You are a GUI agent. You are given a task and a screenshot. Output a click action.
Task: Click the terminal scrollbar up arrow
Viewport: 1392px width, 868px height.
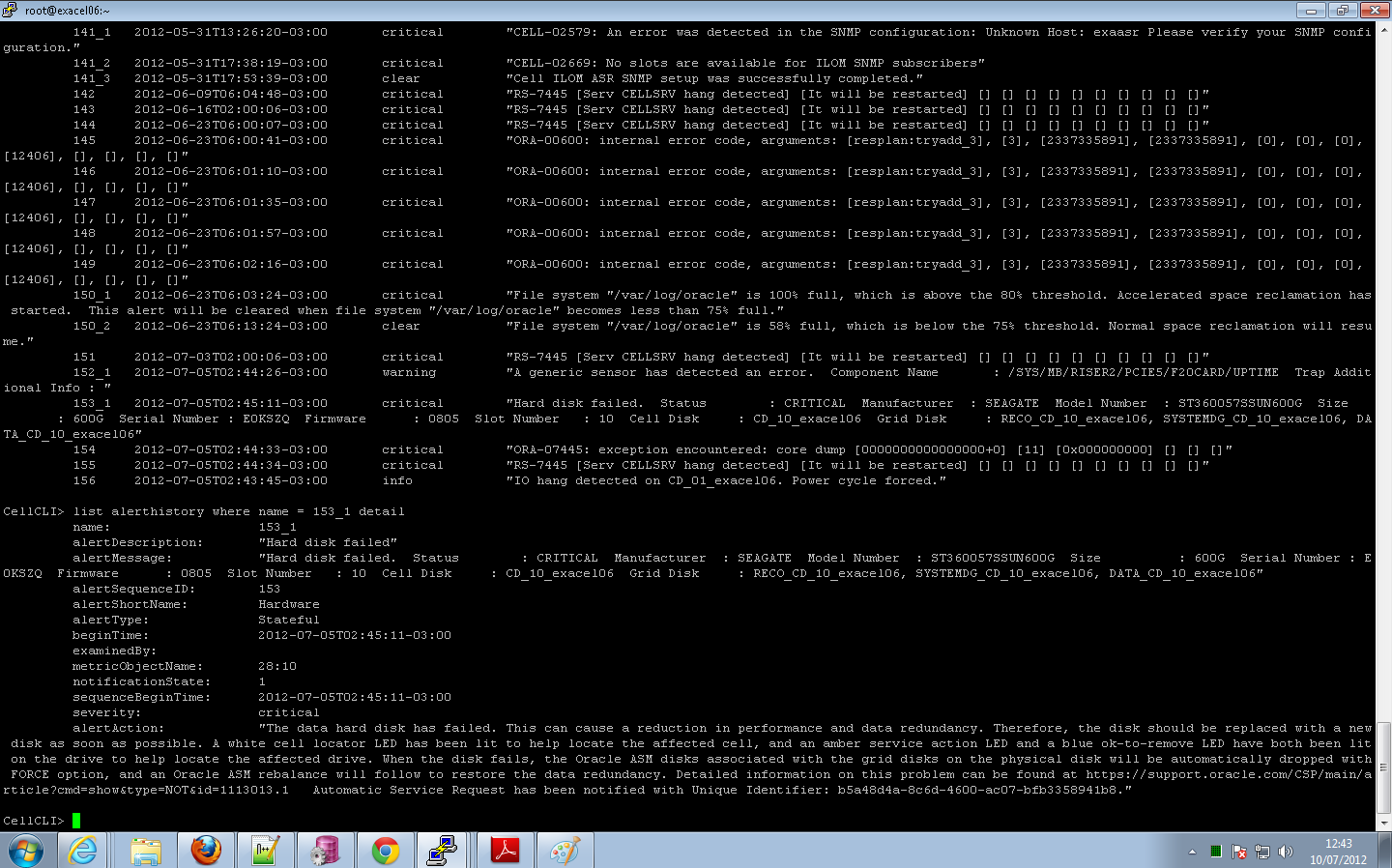1383,30
